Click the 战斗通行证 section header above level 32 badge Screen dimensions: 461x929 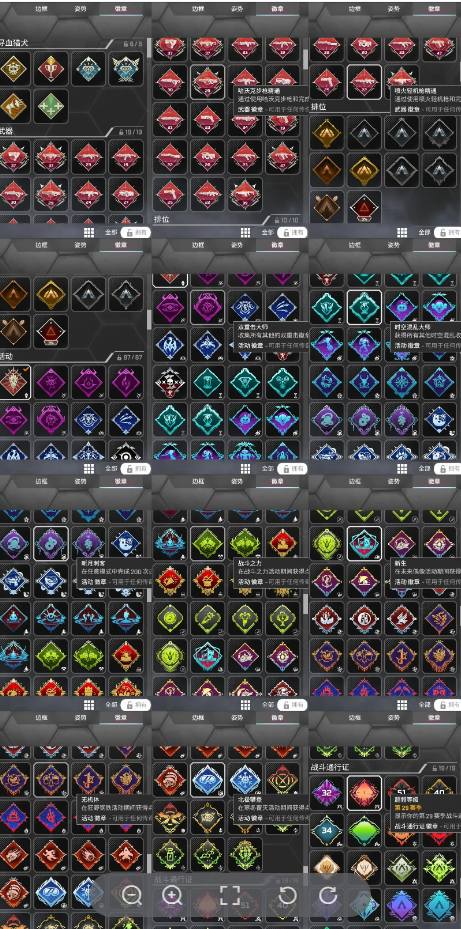coord(332,767)
